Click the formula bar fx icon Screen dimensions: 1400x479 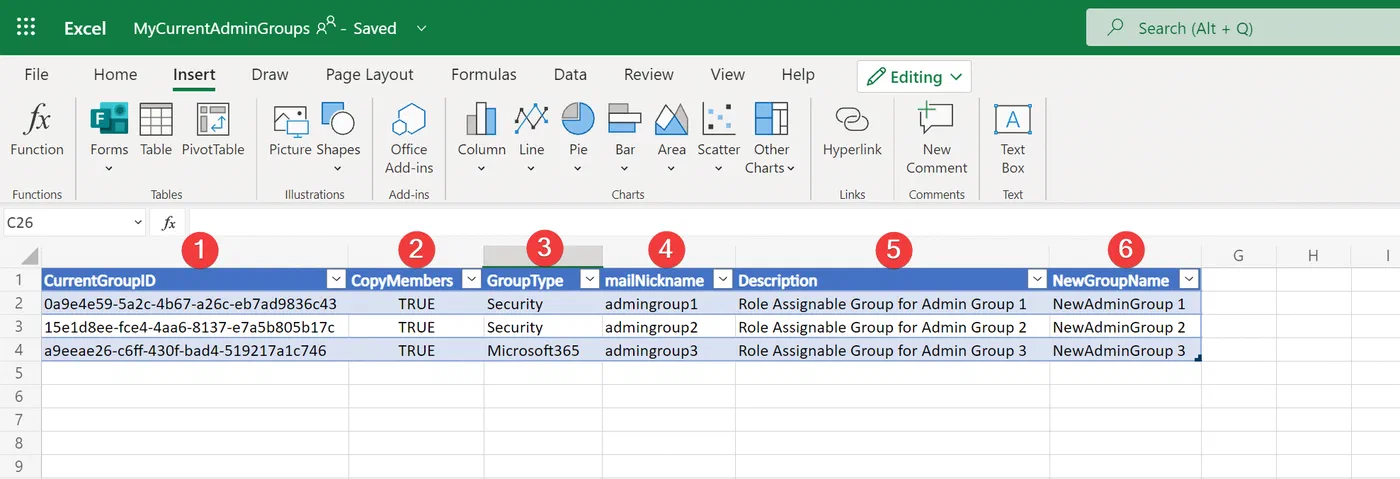point(170,223)
